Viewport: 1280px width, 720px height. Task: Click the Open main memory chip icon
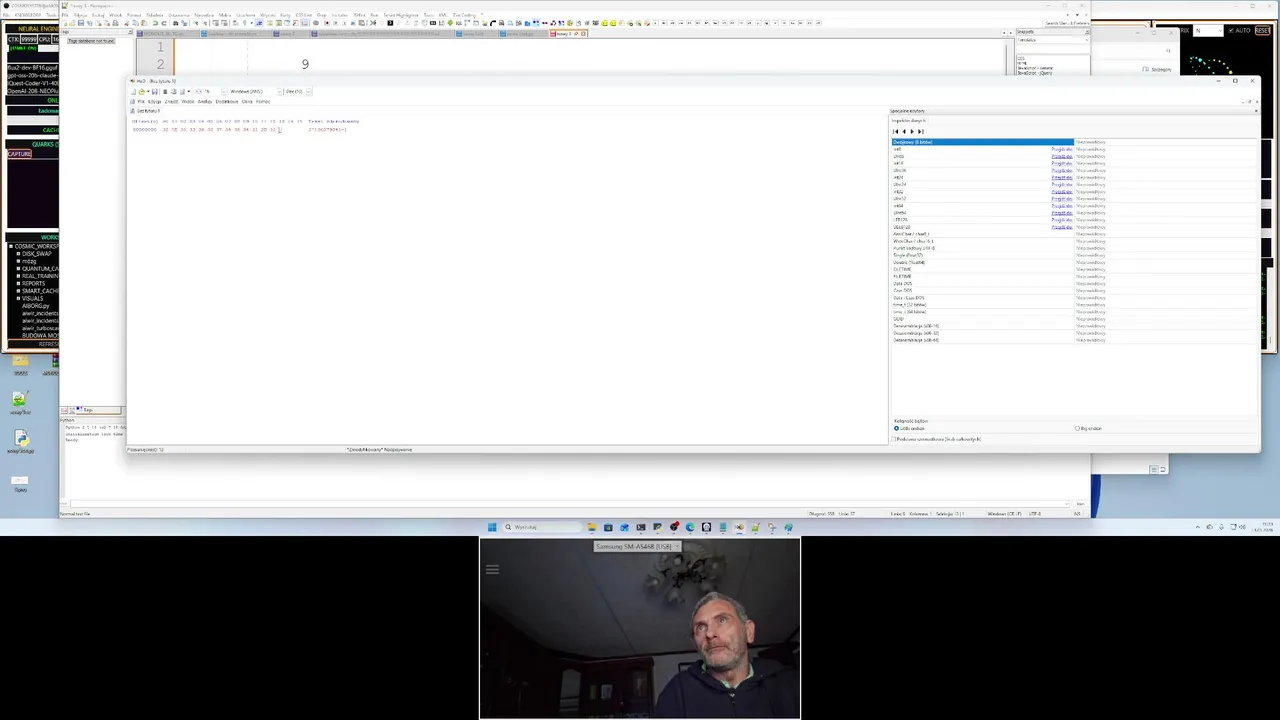point(165,92)
